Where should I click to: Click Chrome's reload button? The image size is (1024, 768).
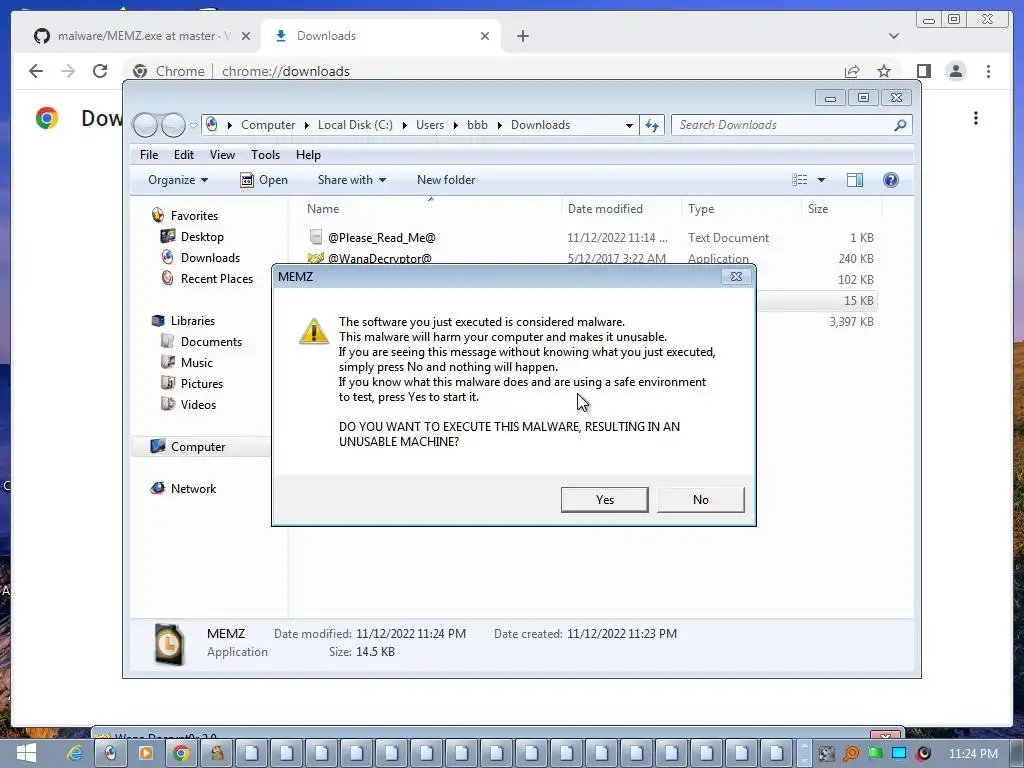click(x=100, y=71)
